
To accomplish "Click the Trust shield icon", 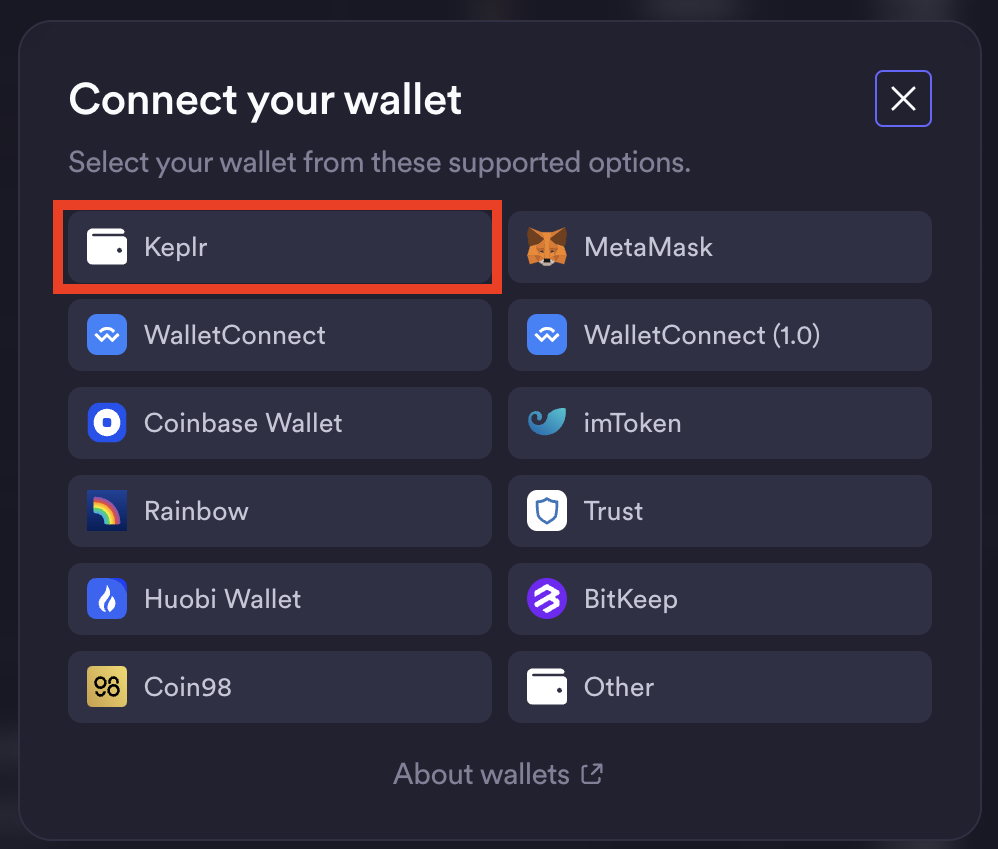I will coord(547,511).
